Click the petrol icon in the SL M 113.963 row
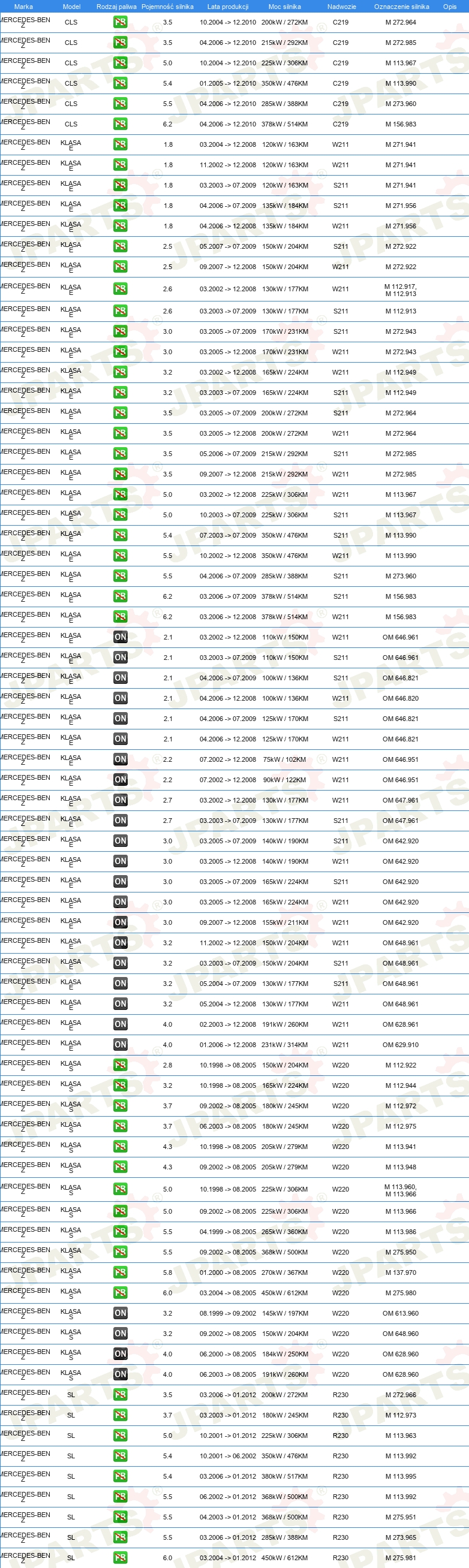The width and height of the screenshot is (469, 1568). point(121,1436)
